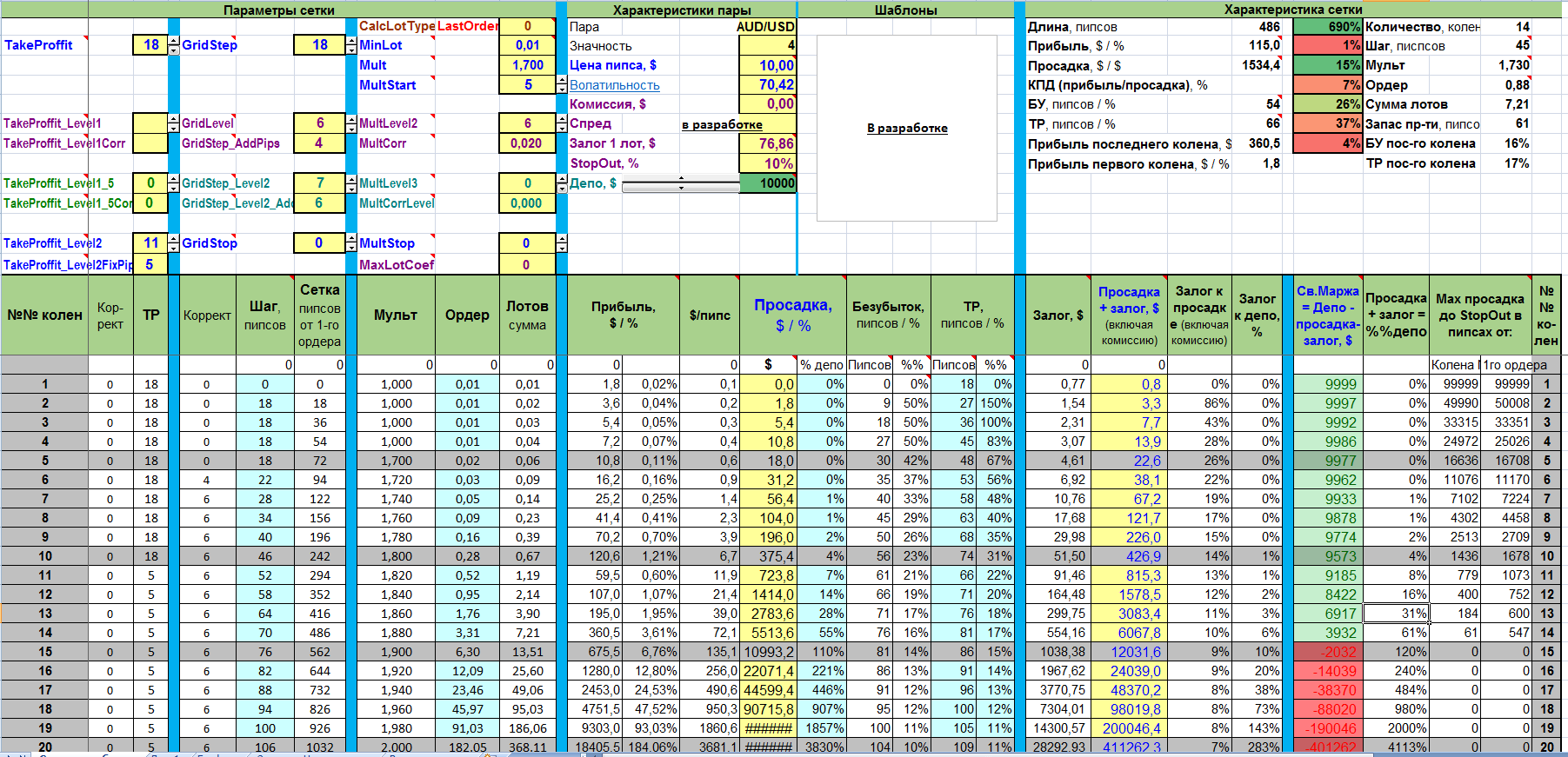This screenshot has width=1568, height=757.
Task: Select the Значность cell showing 4
Action: (x=767, y=45)
